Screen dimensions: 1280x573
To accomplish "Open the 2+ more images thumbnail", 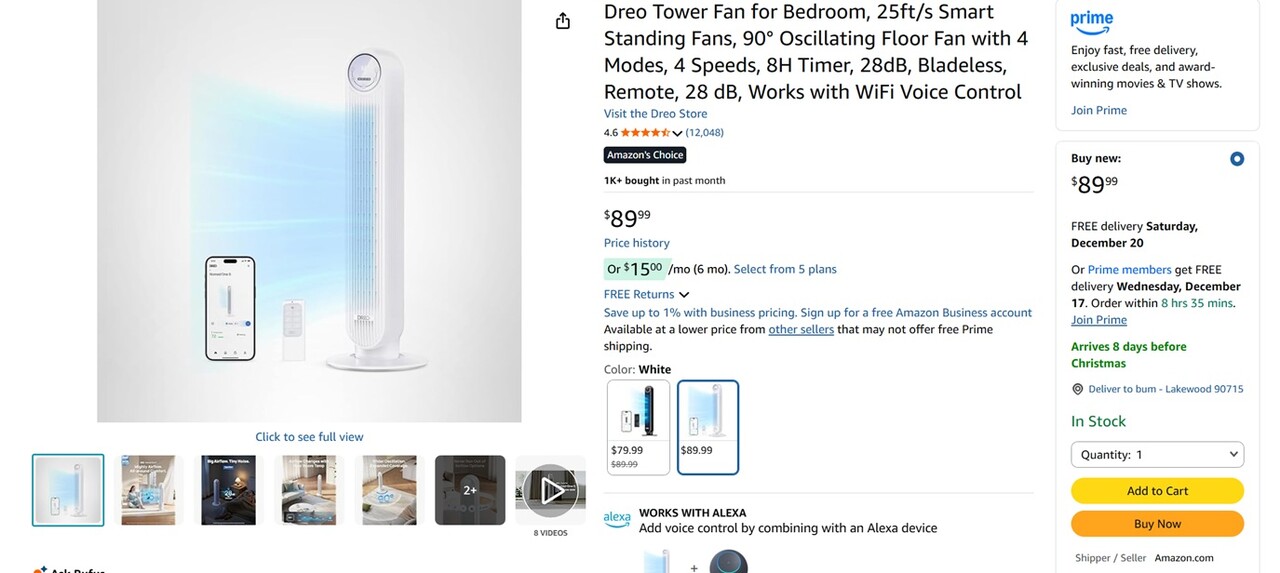I will 470,490.
